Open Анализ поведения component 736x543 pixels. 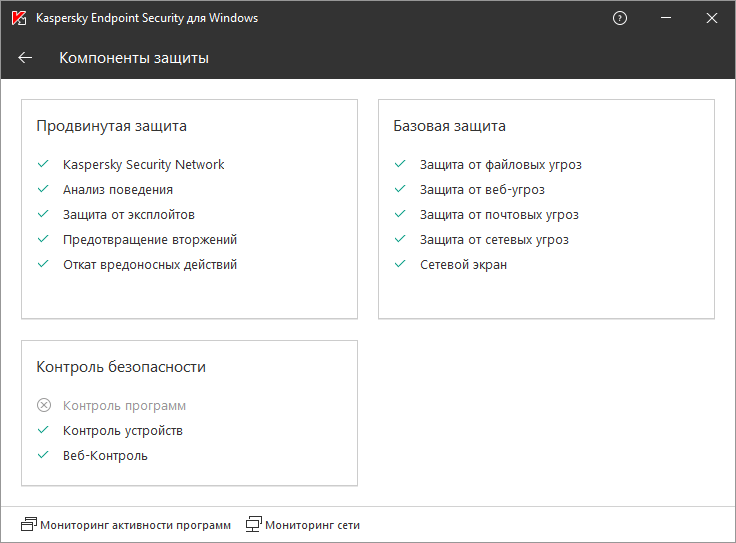(117, 189)
